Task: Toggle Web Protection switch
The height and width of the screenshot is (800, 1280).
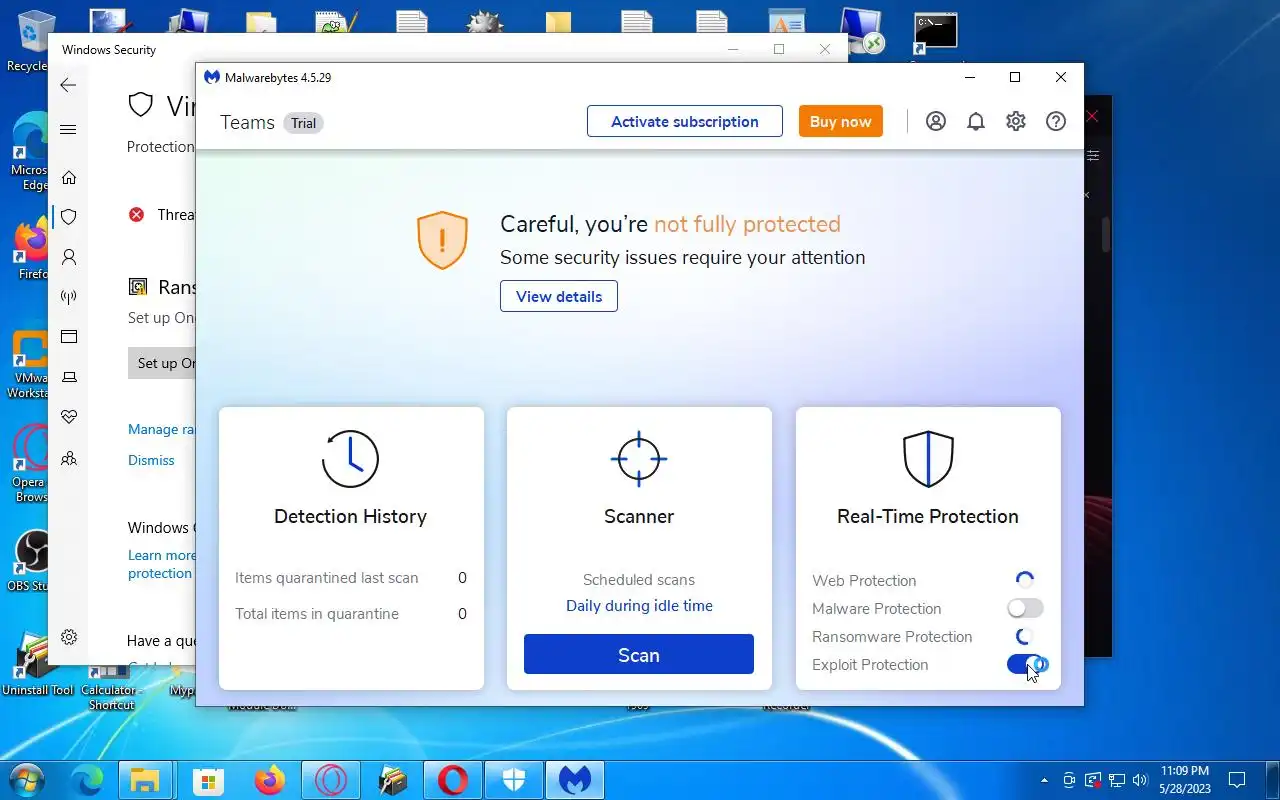Action: pos(1025,580)
